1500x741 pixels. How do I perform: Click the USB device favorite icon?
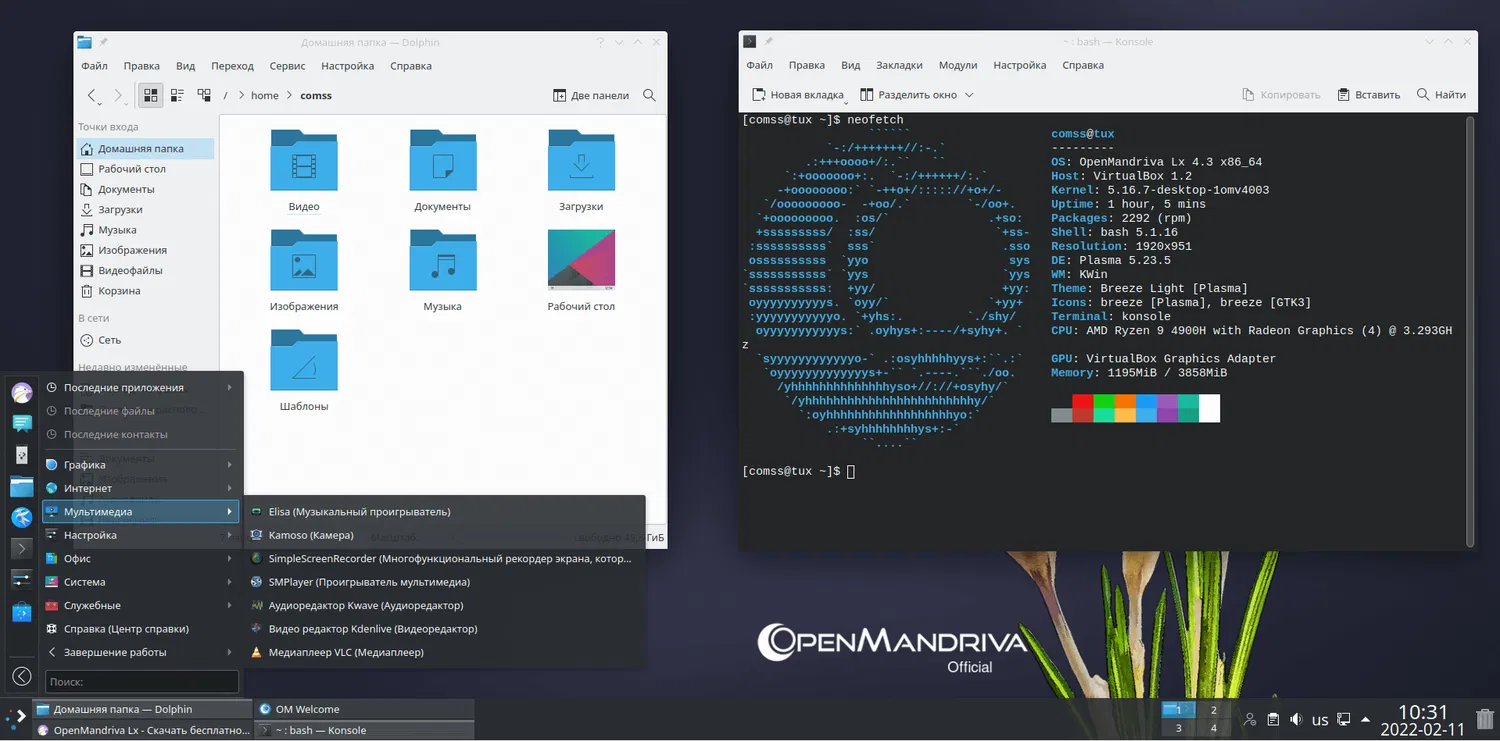[x=22, y=455]
